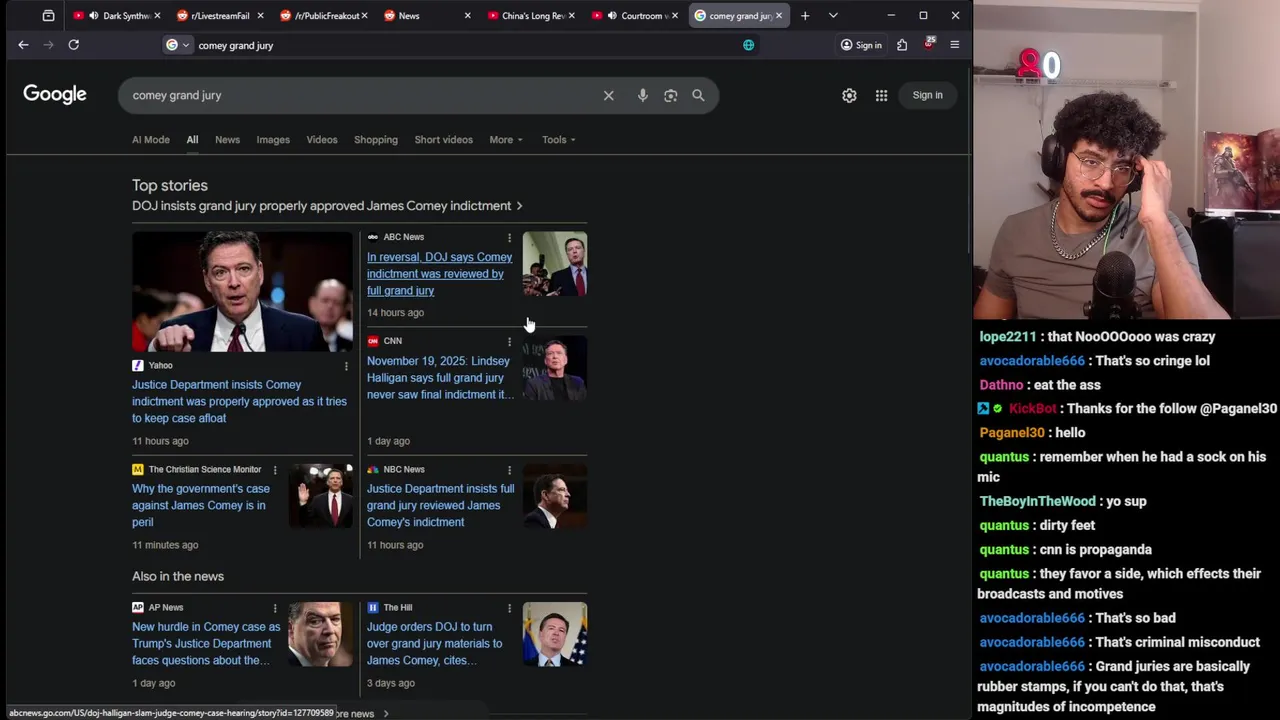This screenshot has width=1280, height=720.
Task: Open CNN Lindsey Halligan article link
Action: pos(440,378)
